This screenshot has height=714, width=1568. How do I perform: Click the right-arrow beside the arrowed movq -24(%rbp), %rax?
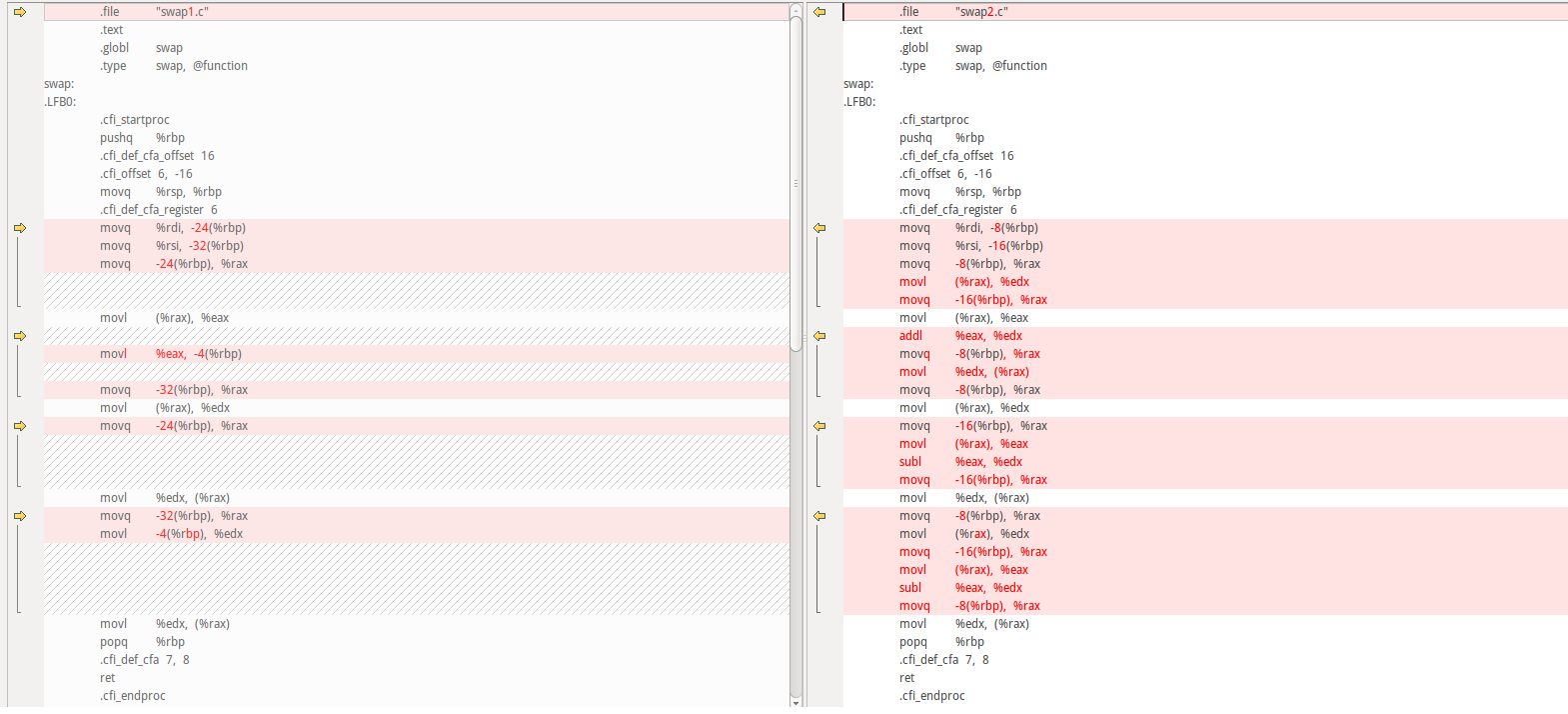point(20,426)
